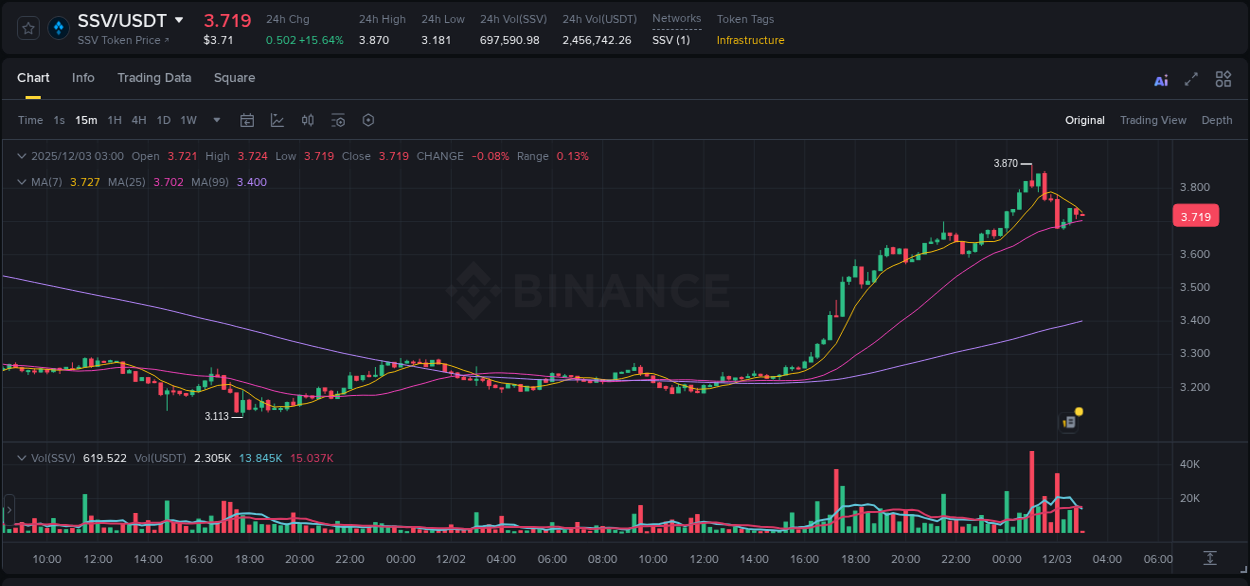Collapse the Vol(SSV) volume panel
1250x586 pixels.
20,457
